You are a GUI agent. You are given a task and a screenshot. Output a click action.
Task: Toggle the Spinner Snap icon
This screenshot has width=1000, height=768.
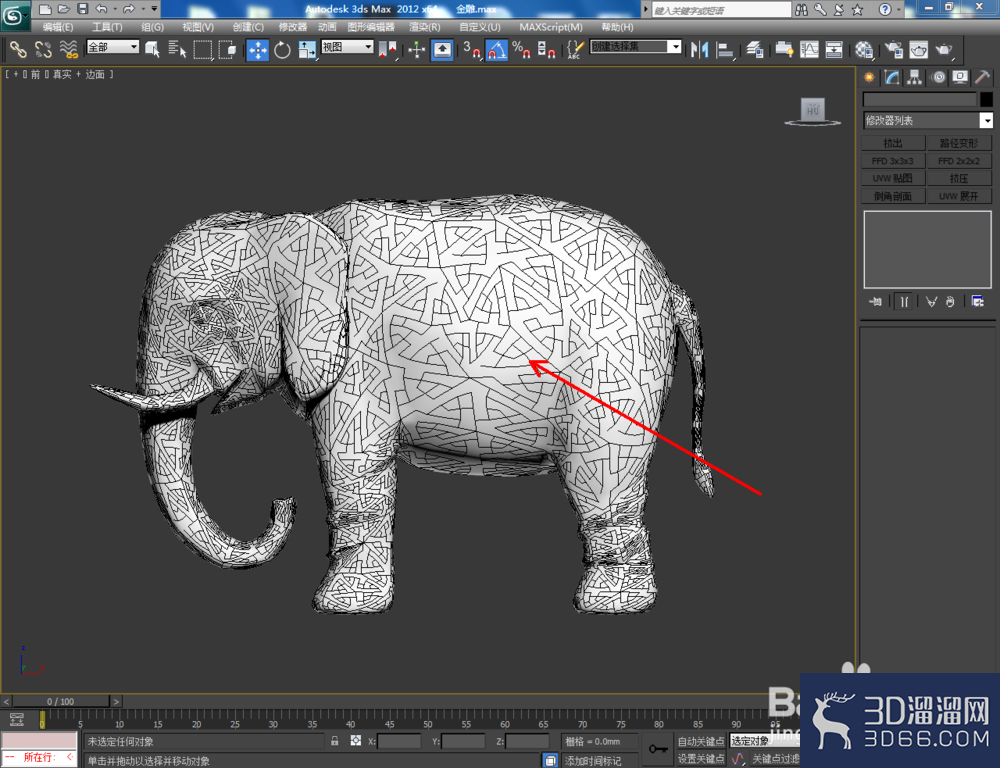(546, 50)
